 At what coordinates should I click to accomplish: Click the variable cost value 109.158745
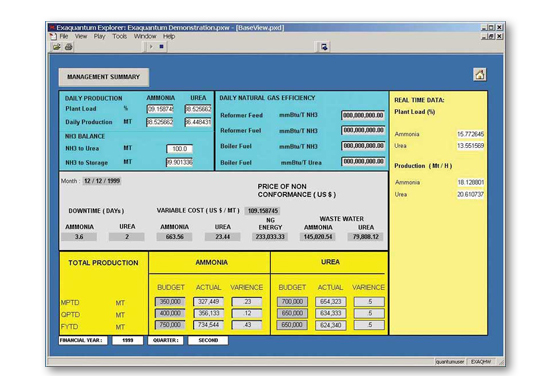[x=262, y=211]
